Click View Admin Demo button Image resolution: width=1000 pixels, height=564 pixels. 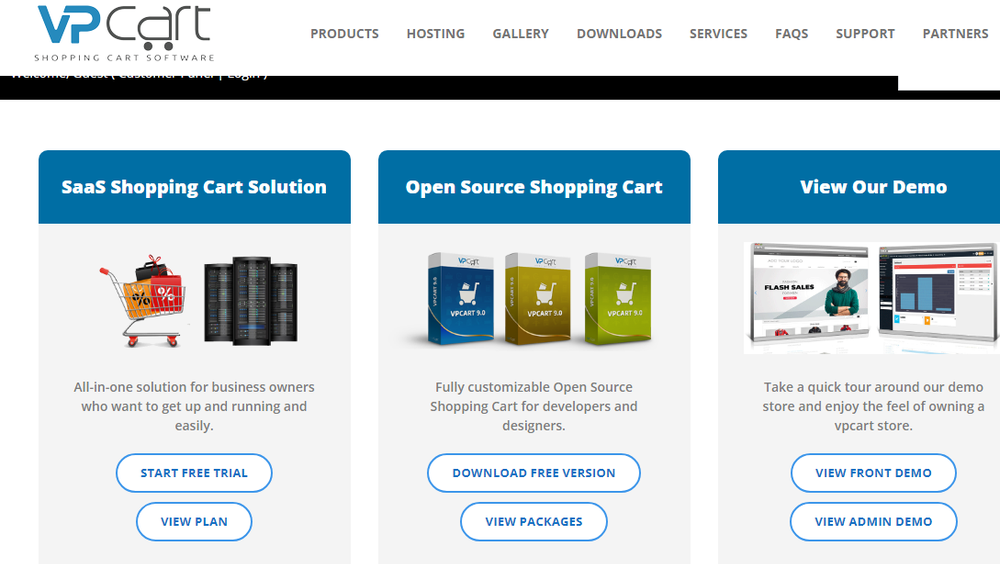point(873,521)
